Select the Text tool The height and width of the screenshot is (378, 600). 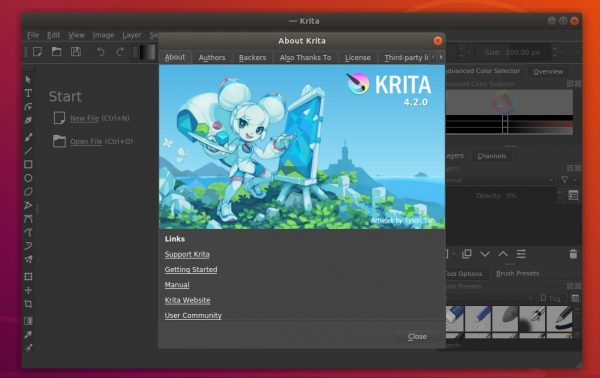[28, 93]
